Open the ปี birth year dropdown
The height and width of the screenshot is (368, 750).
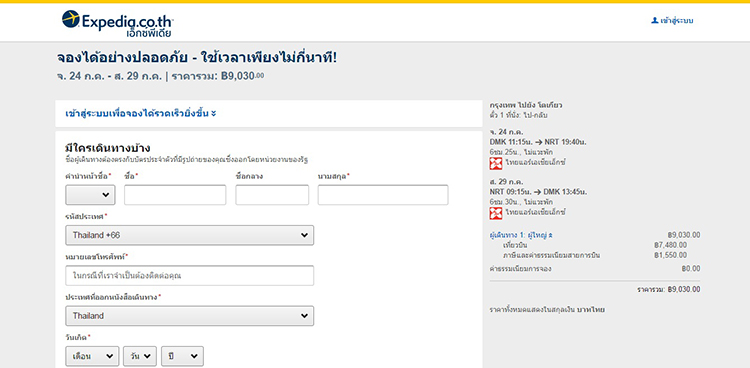(x=182, y=356)
